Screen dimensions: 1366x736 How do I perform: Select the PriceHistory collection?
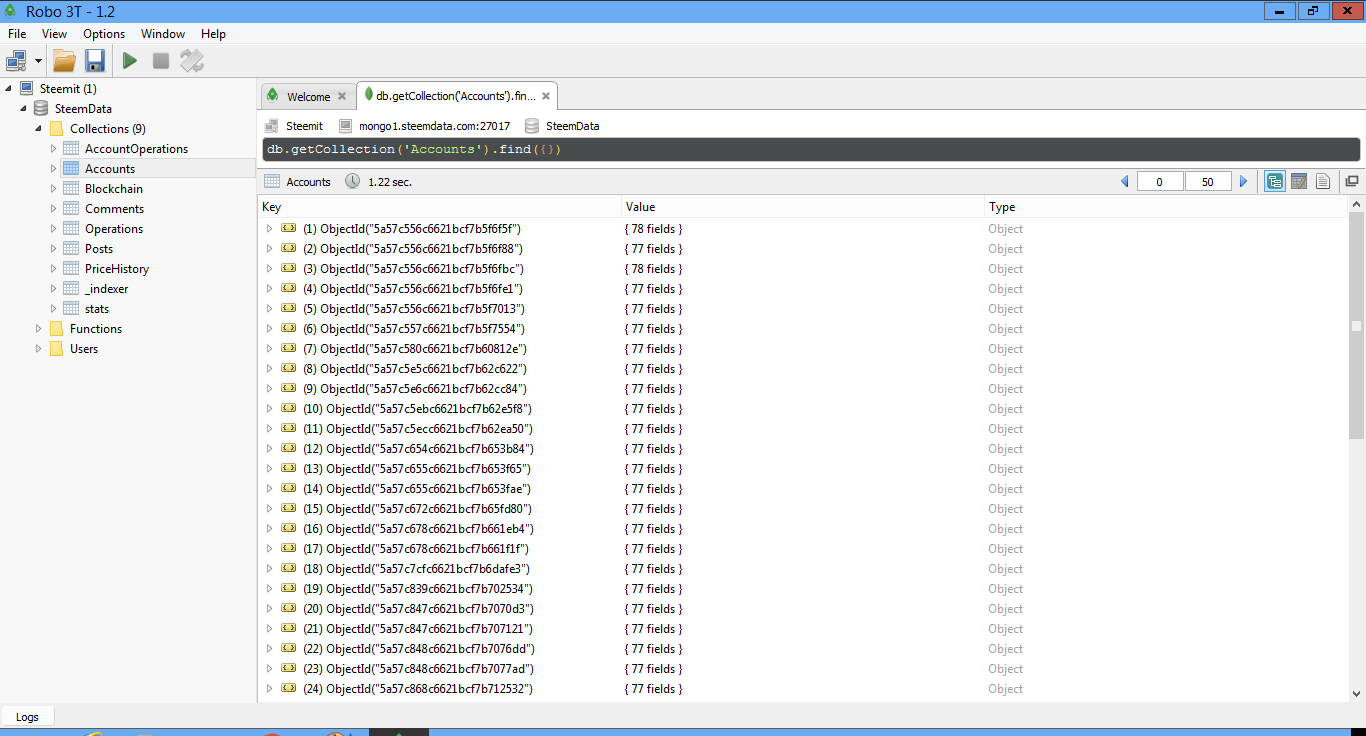click(x=117, y=269)
